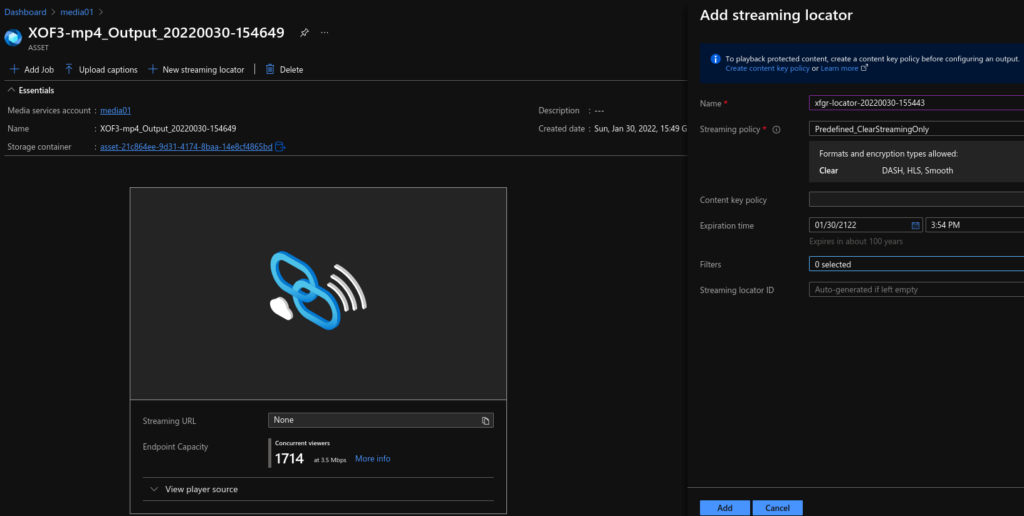Screen dimensions: 1024x516
Task: Click the Add streaming locator heading
Action: click(x=776, y=16)
